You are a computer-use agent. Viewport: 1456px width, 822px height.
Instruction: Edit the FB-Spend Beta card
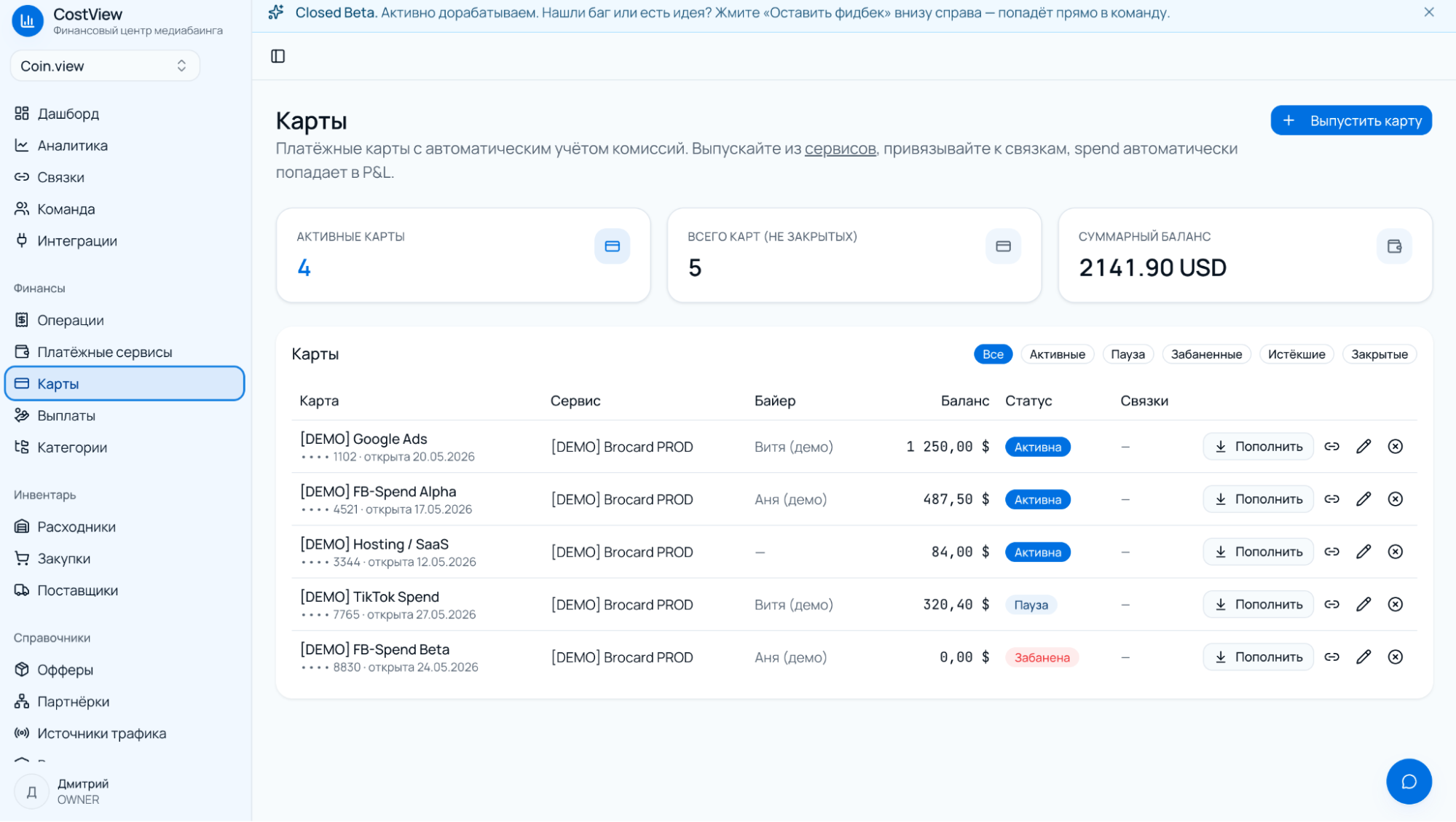pos(1363,657)
